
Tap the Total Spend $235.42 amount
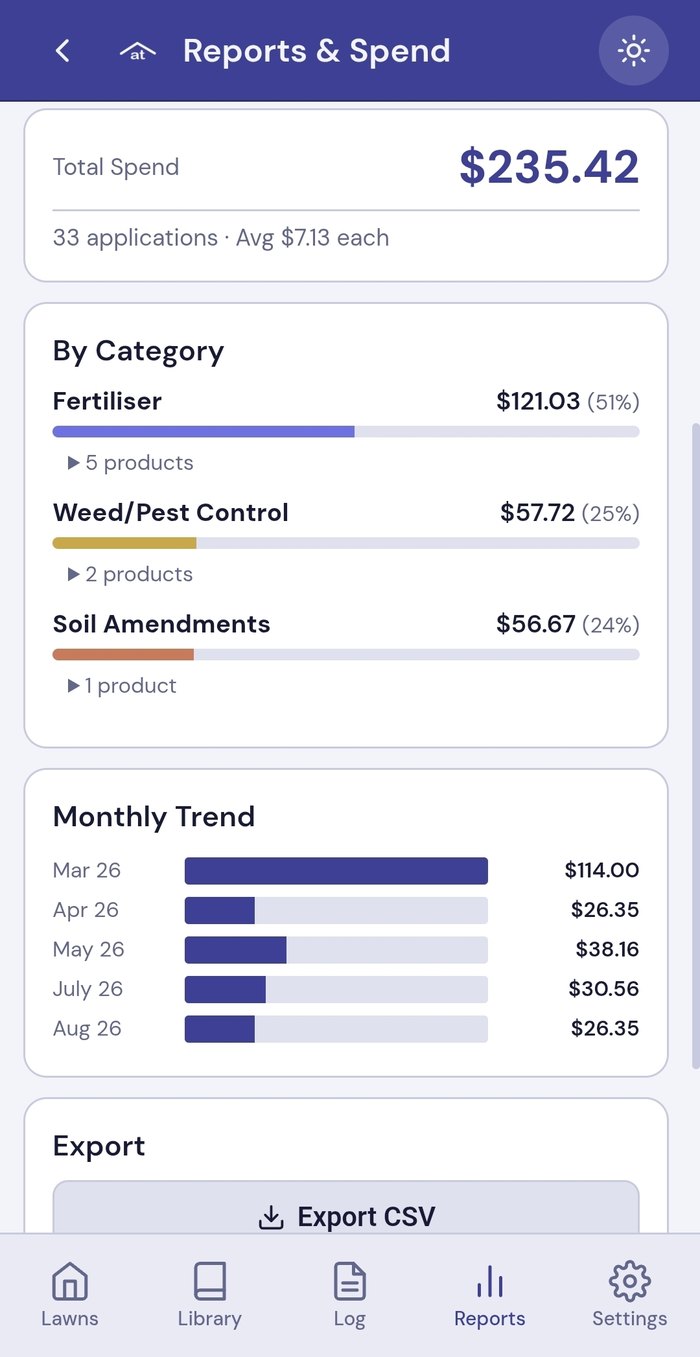tap(549, 167)
